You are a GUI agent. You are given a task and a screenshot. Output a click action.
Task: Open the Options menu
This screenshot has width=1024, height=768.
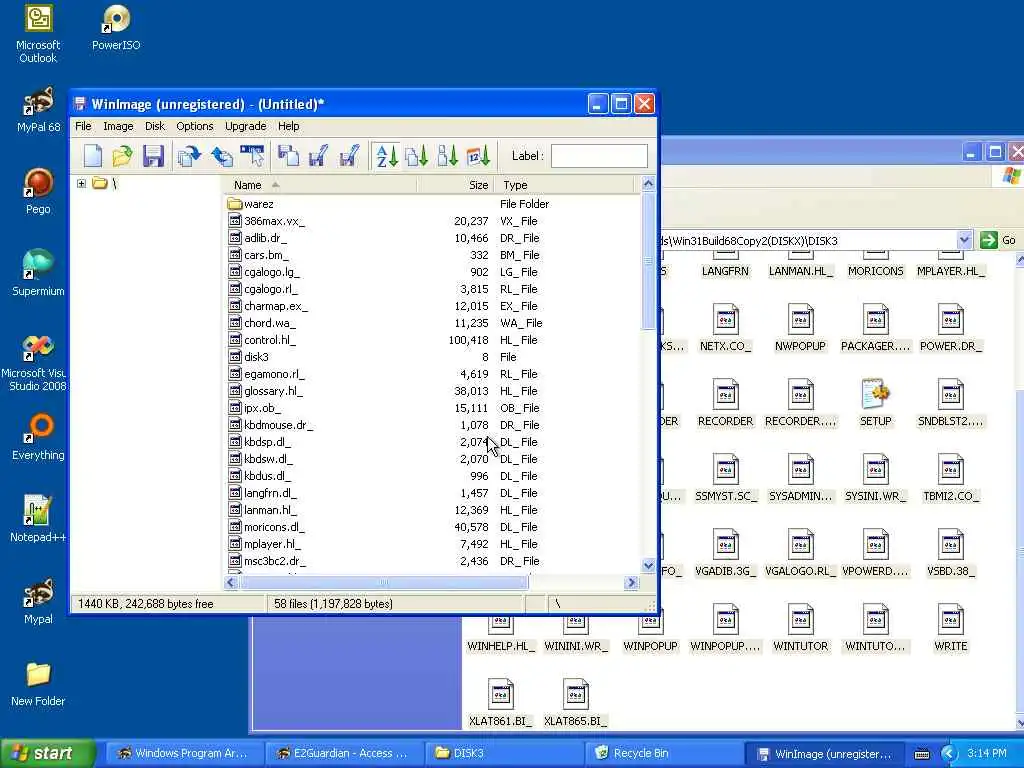(x=195, y=126)
